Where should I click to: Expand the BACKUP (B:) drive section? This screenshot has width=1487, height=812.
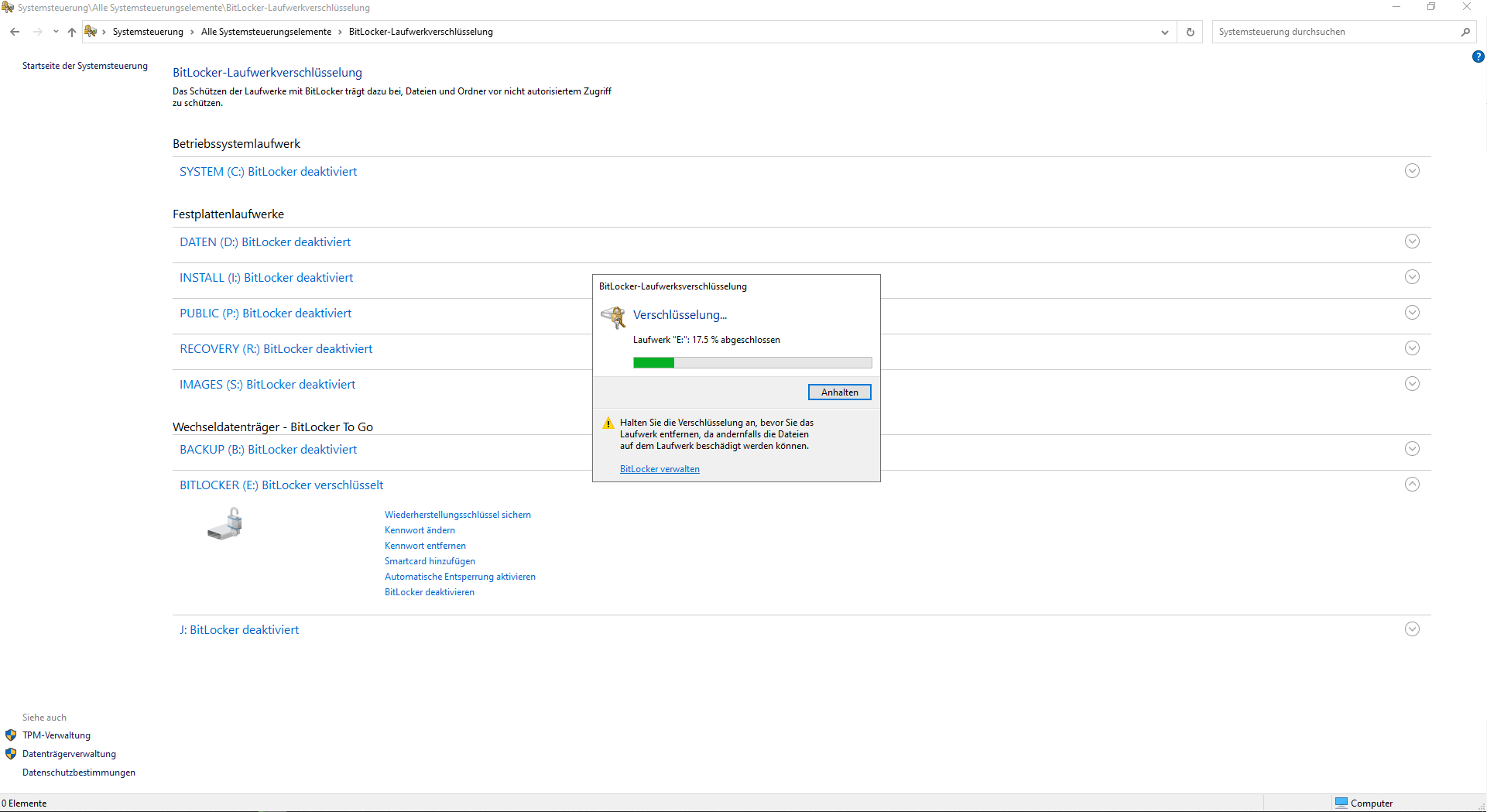(1412, 449)
